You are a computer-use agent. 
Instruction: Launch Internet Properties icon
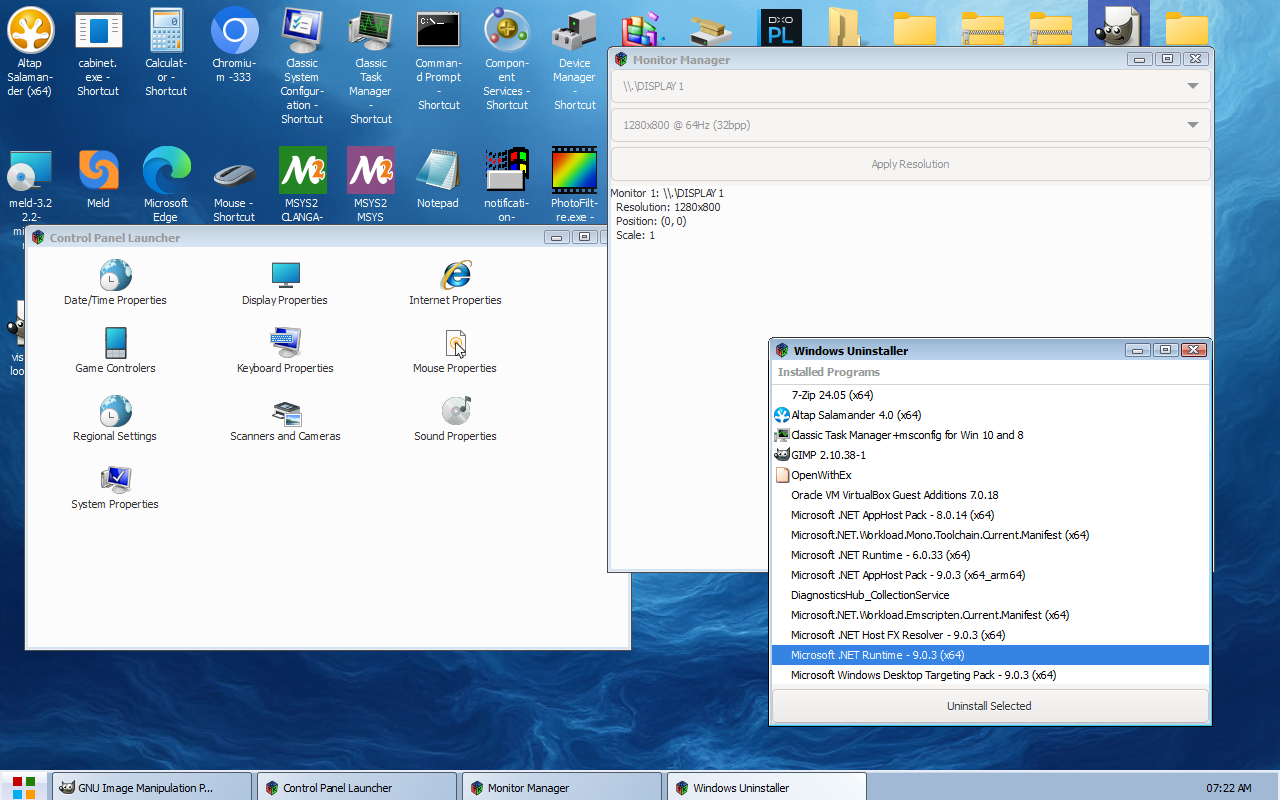455,283
